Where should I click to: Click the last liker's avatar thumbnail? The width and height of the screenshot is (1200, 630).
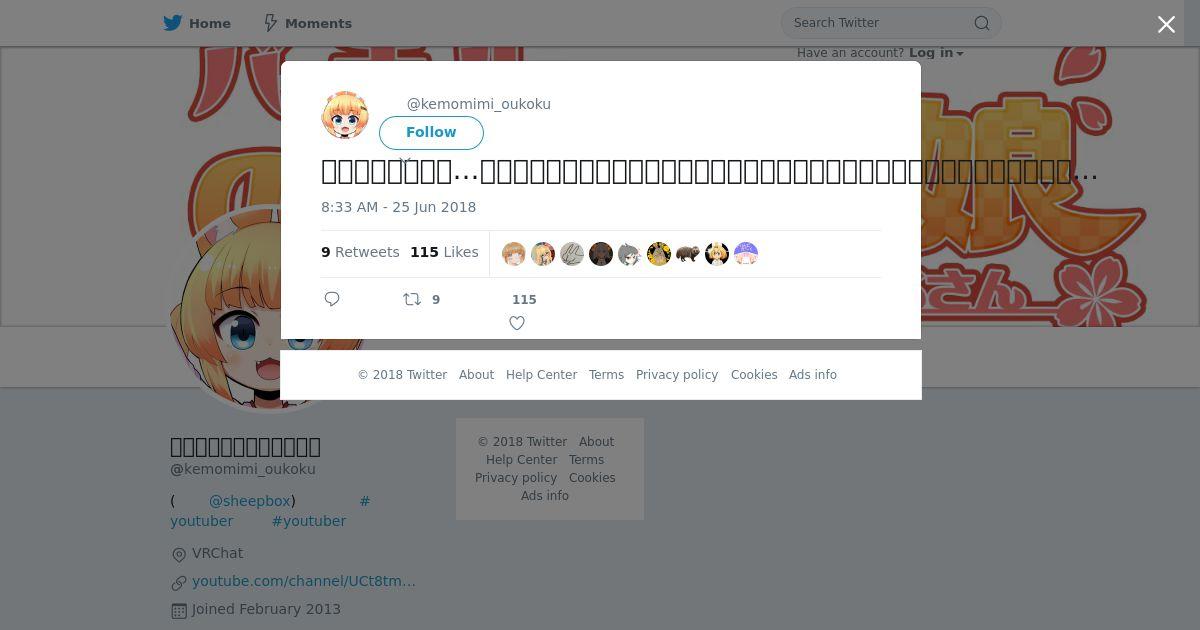[x=746, y=254]
